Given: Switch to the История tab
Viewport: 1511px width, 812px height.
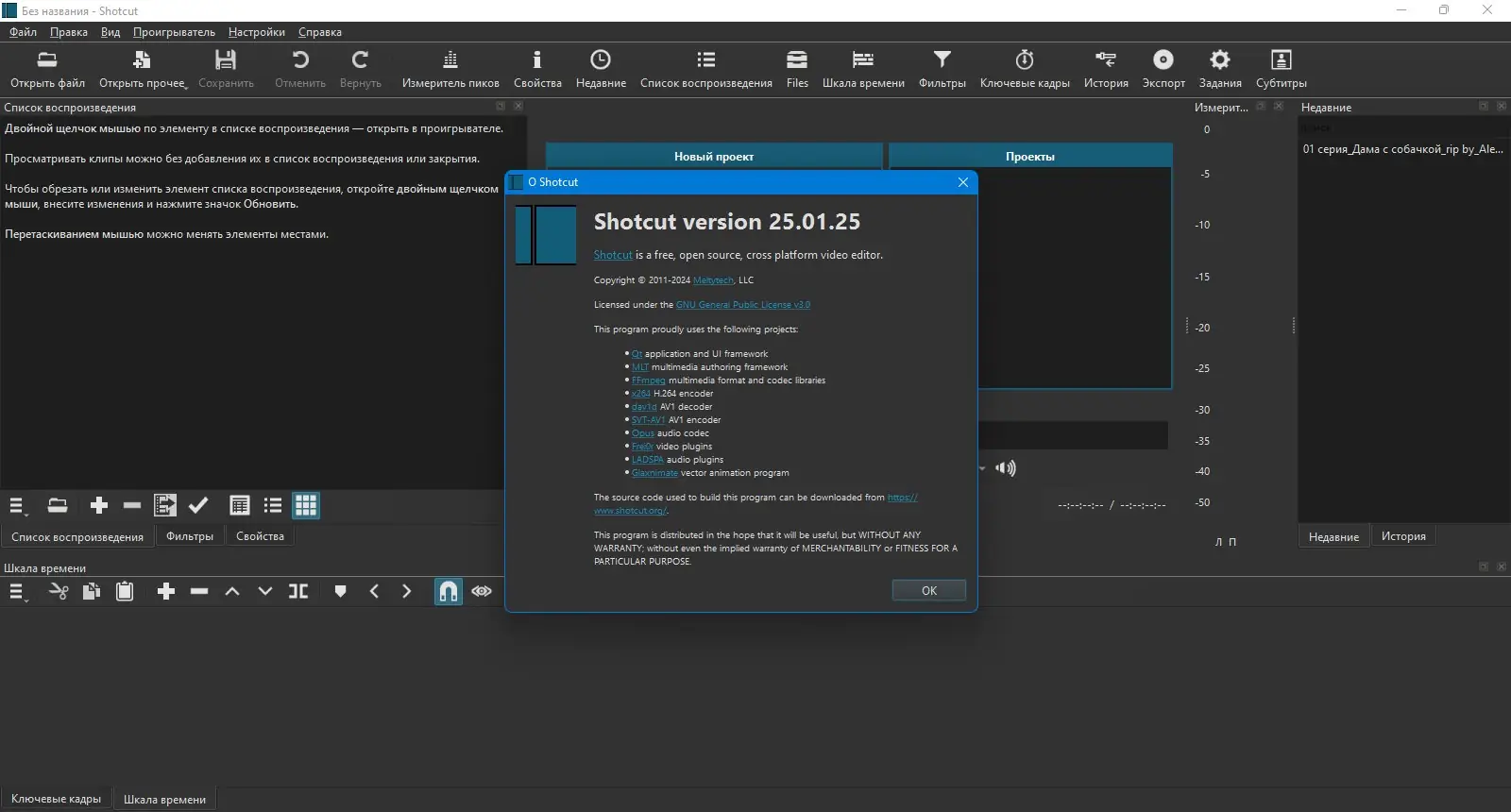Looking at the screenshot, I should [1403, 536].
